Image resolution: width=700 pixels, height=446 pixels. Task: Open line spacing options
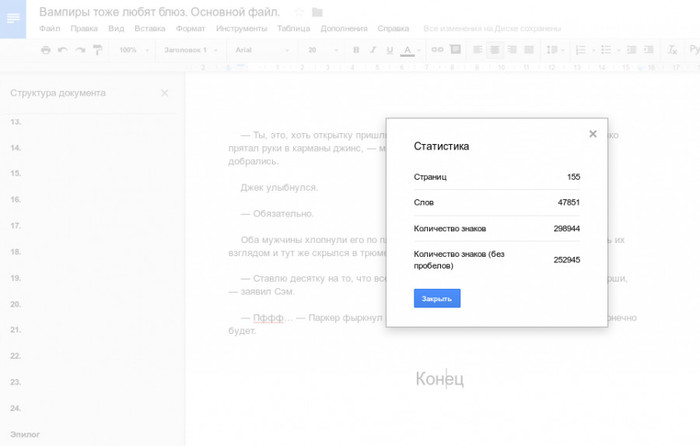(553, 50)
